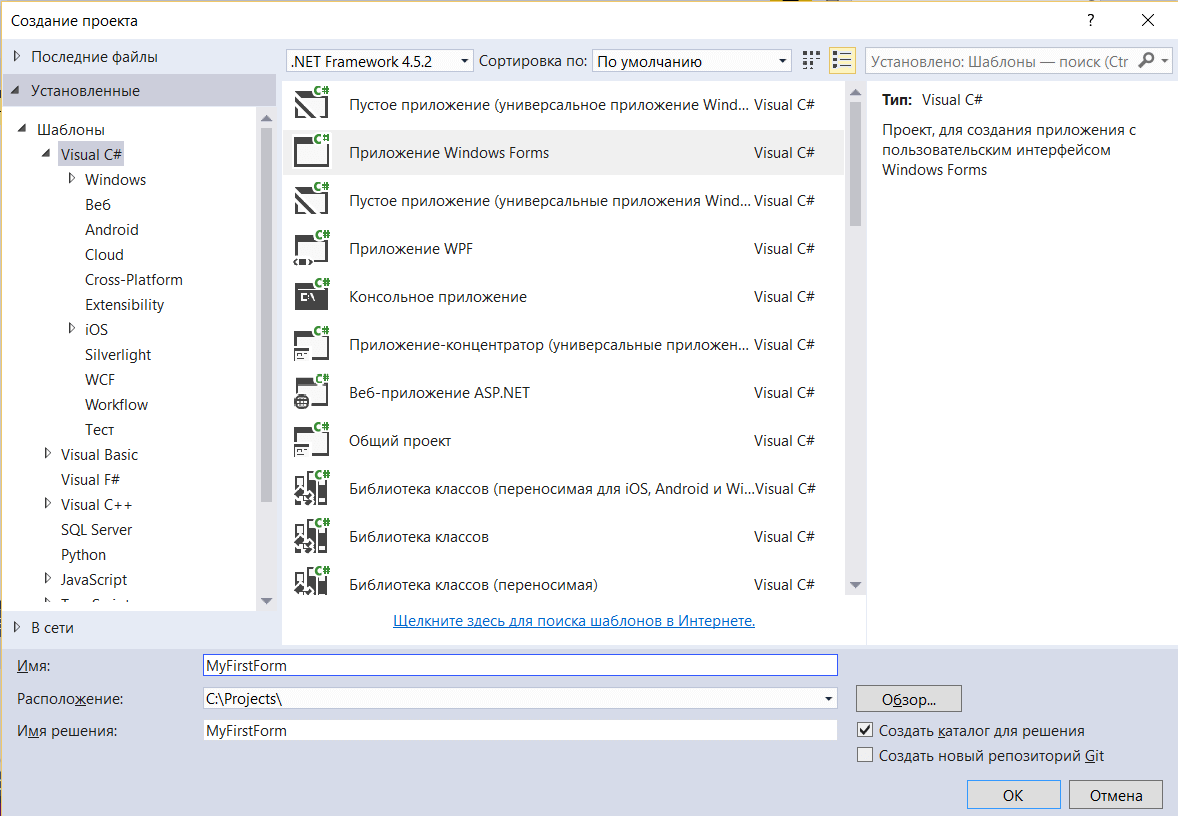Select the Приложение WPF template name
The image size is (1178, 816).
(411, 249)
